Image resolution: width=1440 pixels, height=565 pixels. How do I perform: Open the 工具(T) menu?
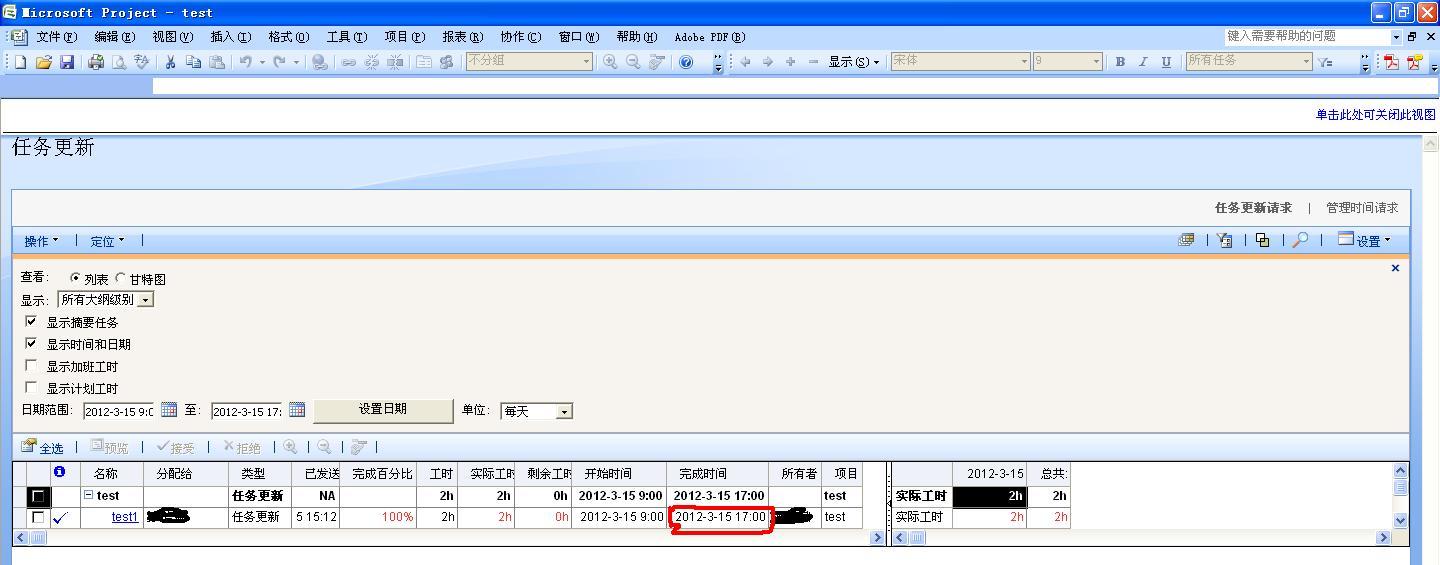point(346,37)
